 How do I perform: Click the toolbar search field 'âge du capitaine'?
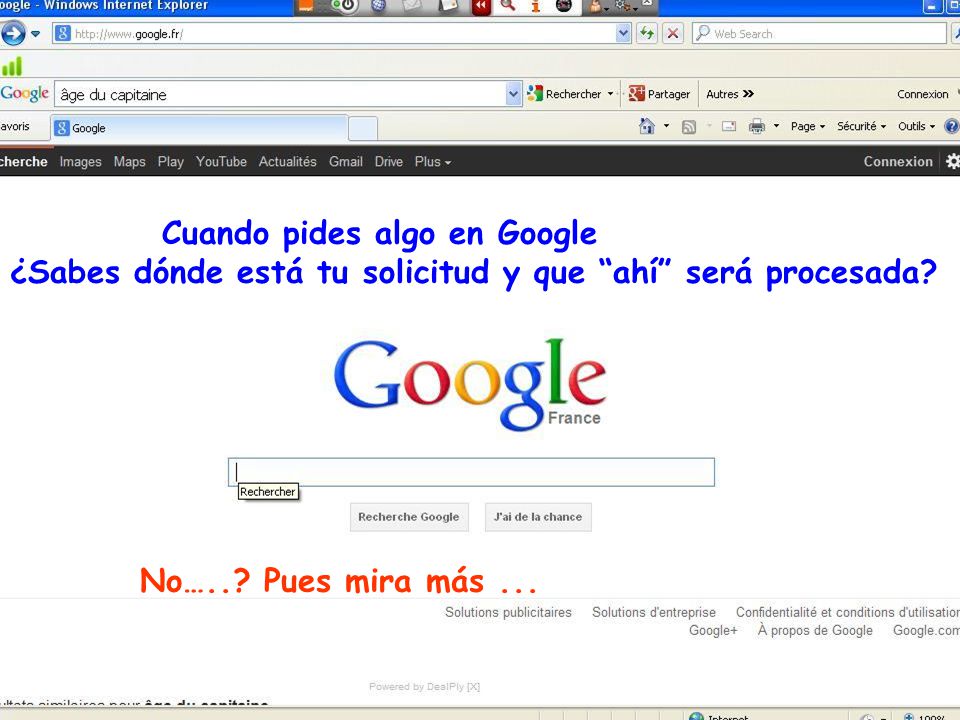(281, 94)
